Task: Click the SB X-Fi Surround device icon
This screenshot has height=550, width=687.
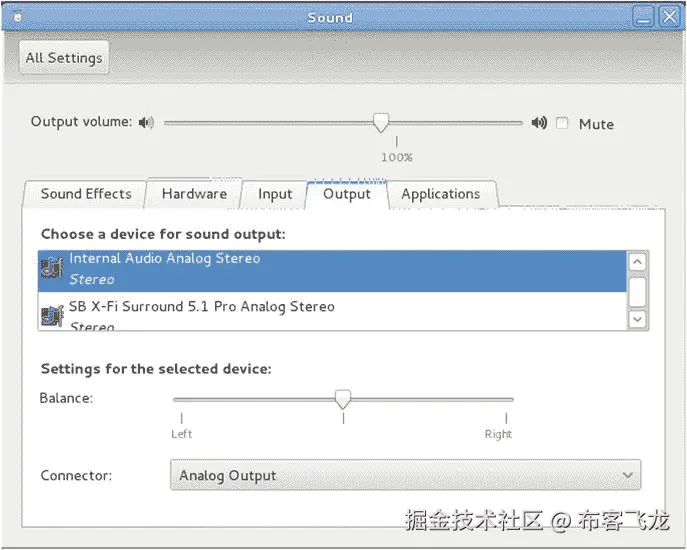Action: [52, 316]
